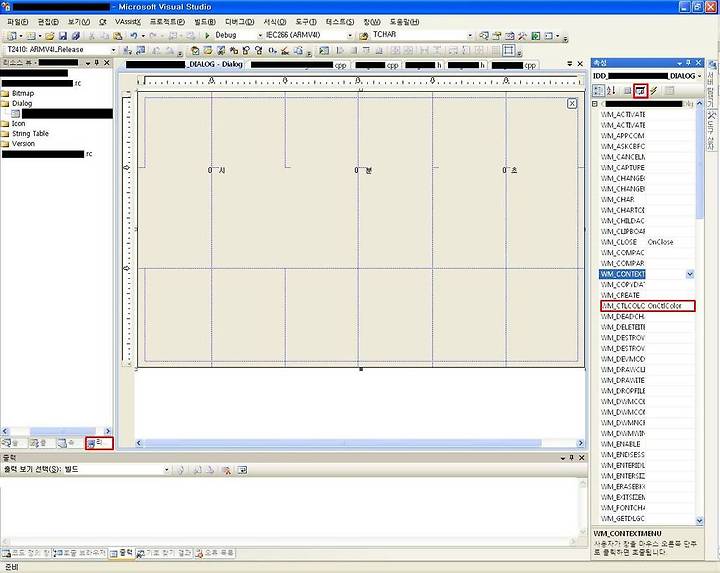720x573 pixels.
Task: Click the Save toolbar icon
Action: click(63, 35)
